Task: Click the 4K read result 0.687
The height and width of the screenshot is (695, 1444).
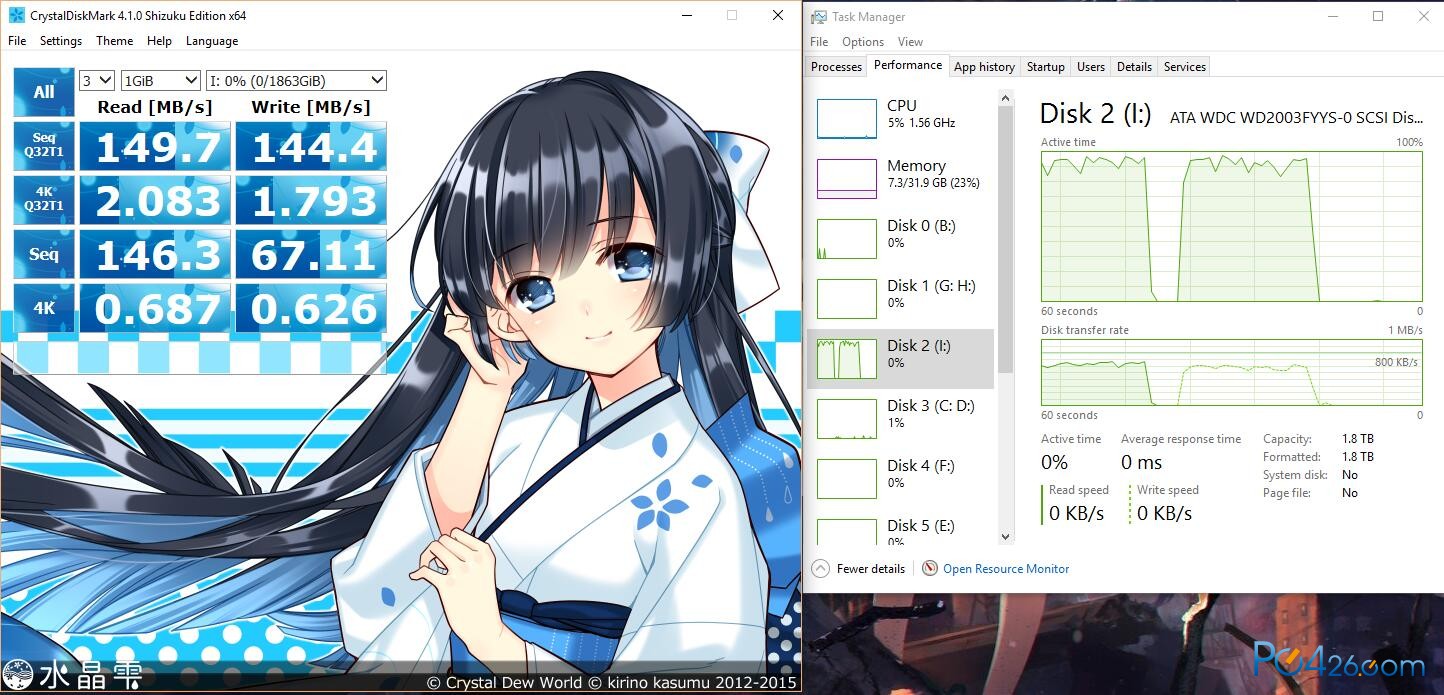Action: point(155,308)
